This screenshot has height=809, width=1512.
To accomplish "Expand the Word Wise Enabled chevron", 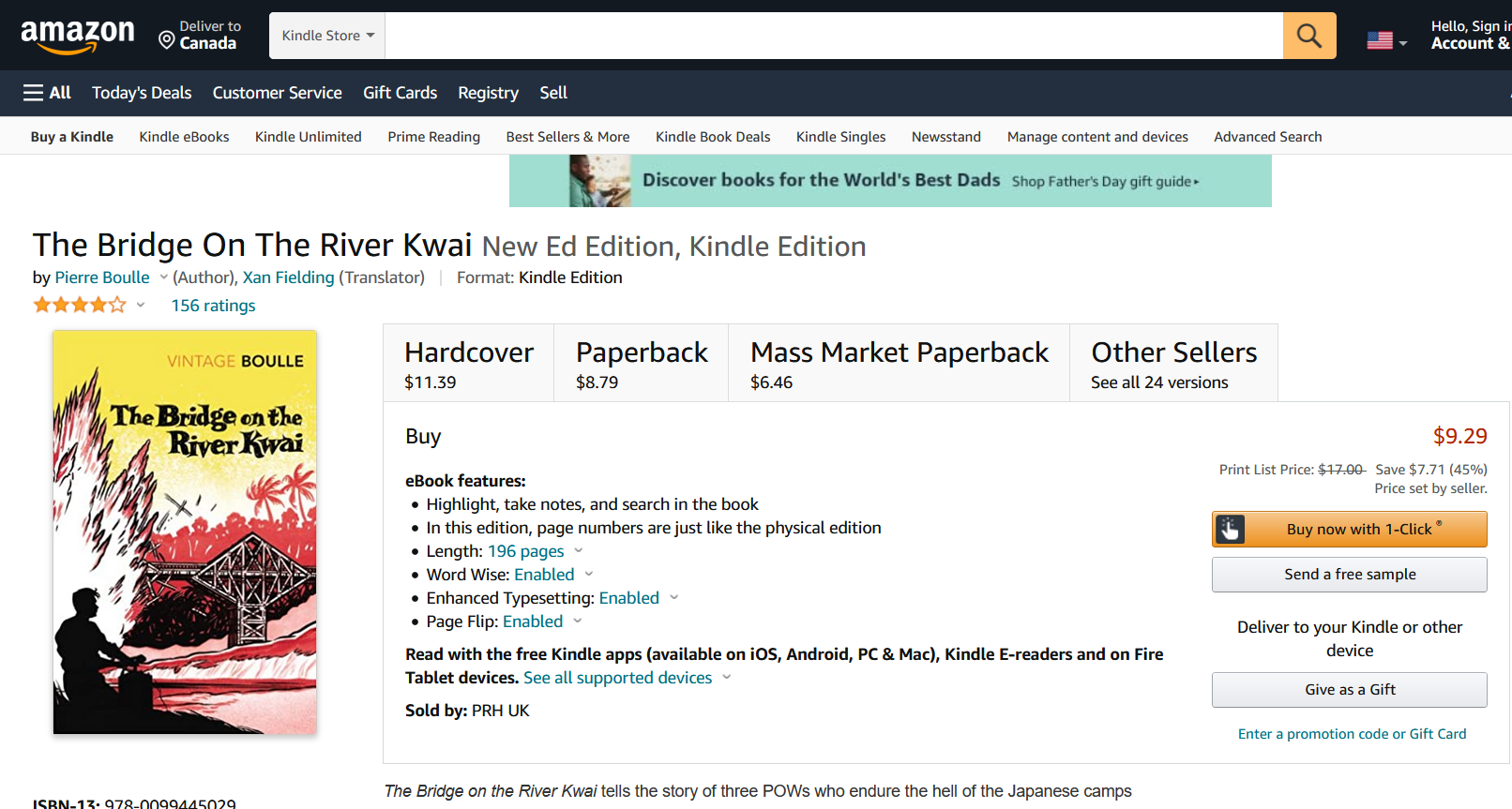I will pyautogui.click(x=589, y=574).
